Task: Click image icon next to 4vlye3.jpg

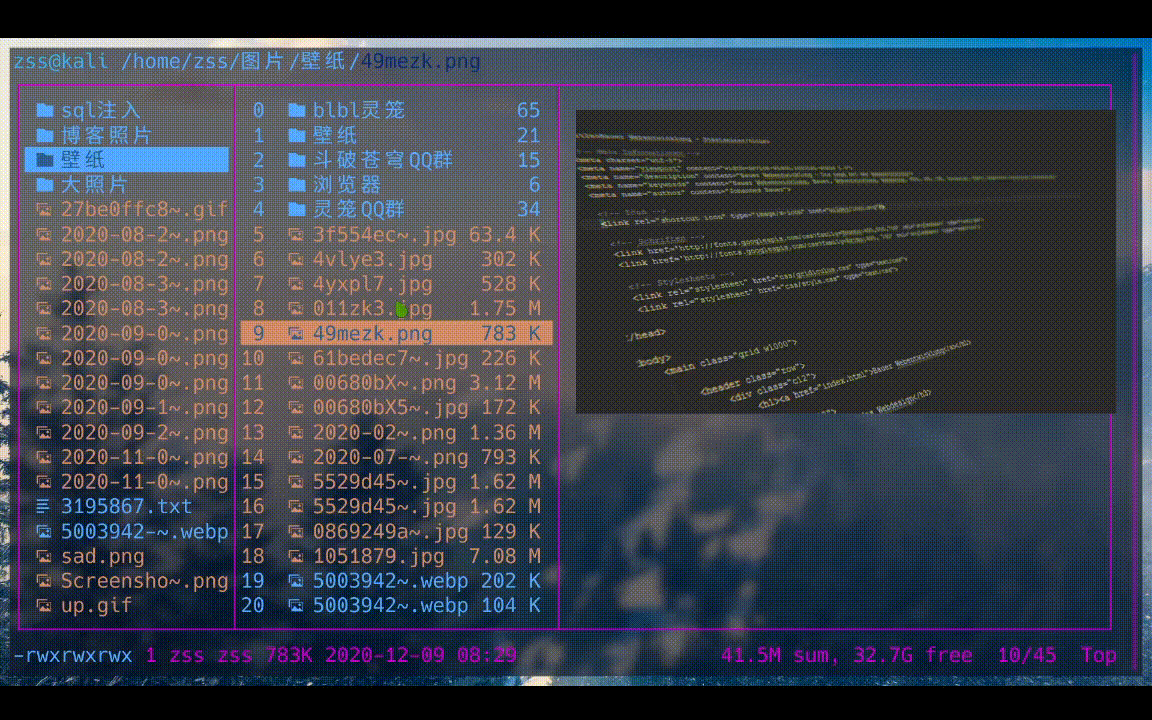Action: click(x=296, y=259)
